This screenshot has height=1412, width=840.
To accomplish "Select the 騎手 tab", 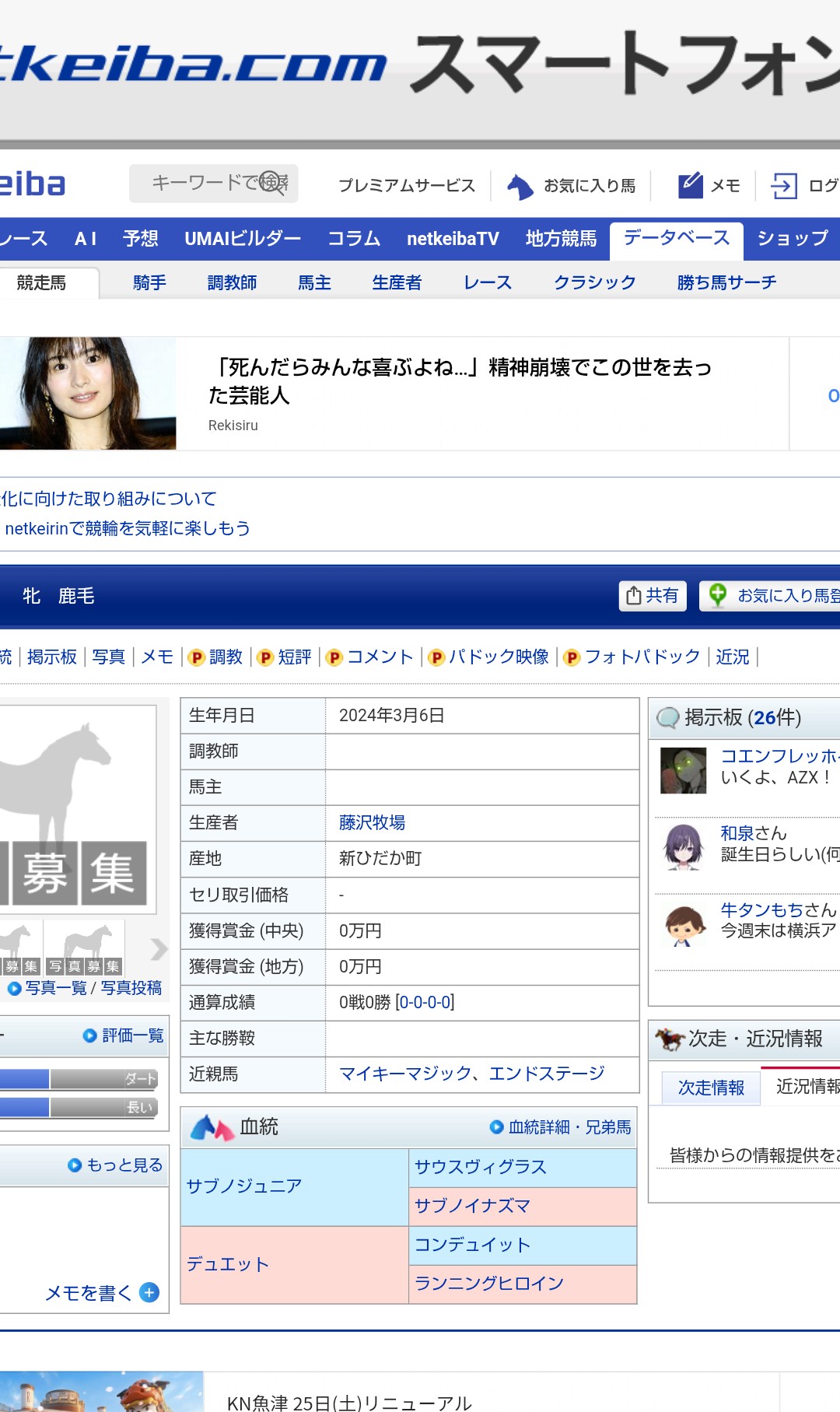I will (149, 282).
